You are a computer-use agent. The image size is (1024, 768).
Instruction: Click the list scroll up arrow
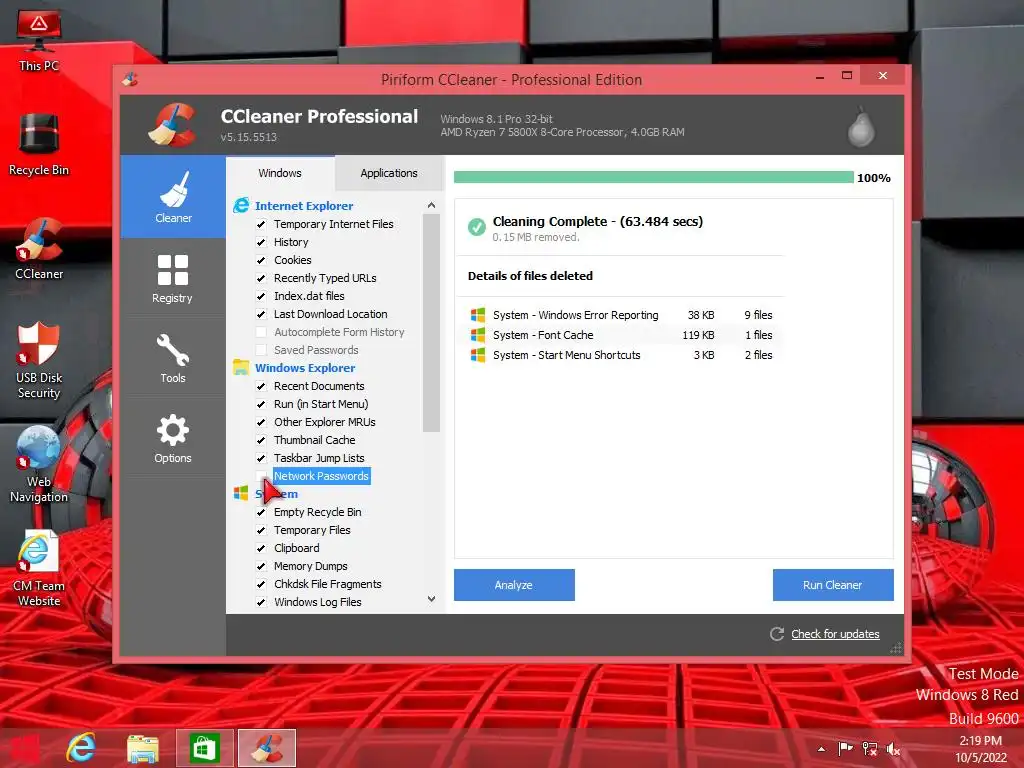(x=431, y=205)
